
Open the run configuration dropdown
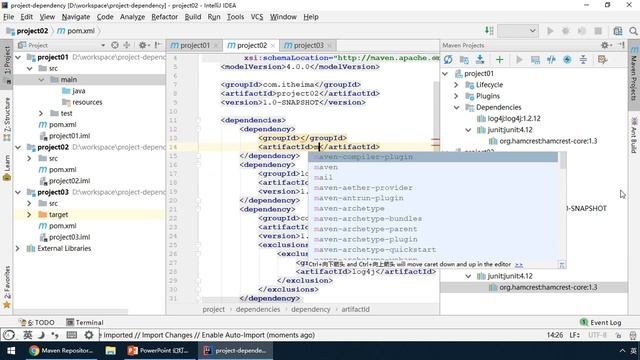point(518,31)
